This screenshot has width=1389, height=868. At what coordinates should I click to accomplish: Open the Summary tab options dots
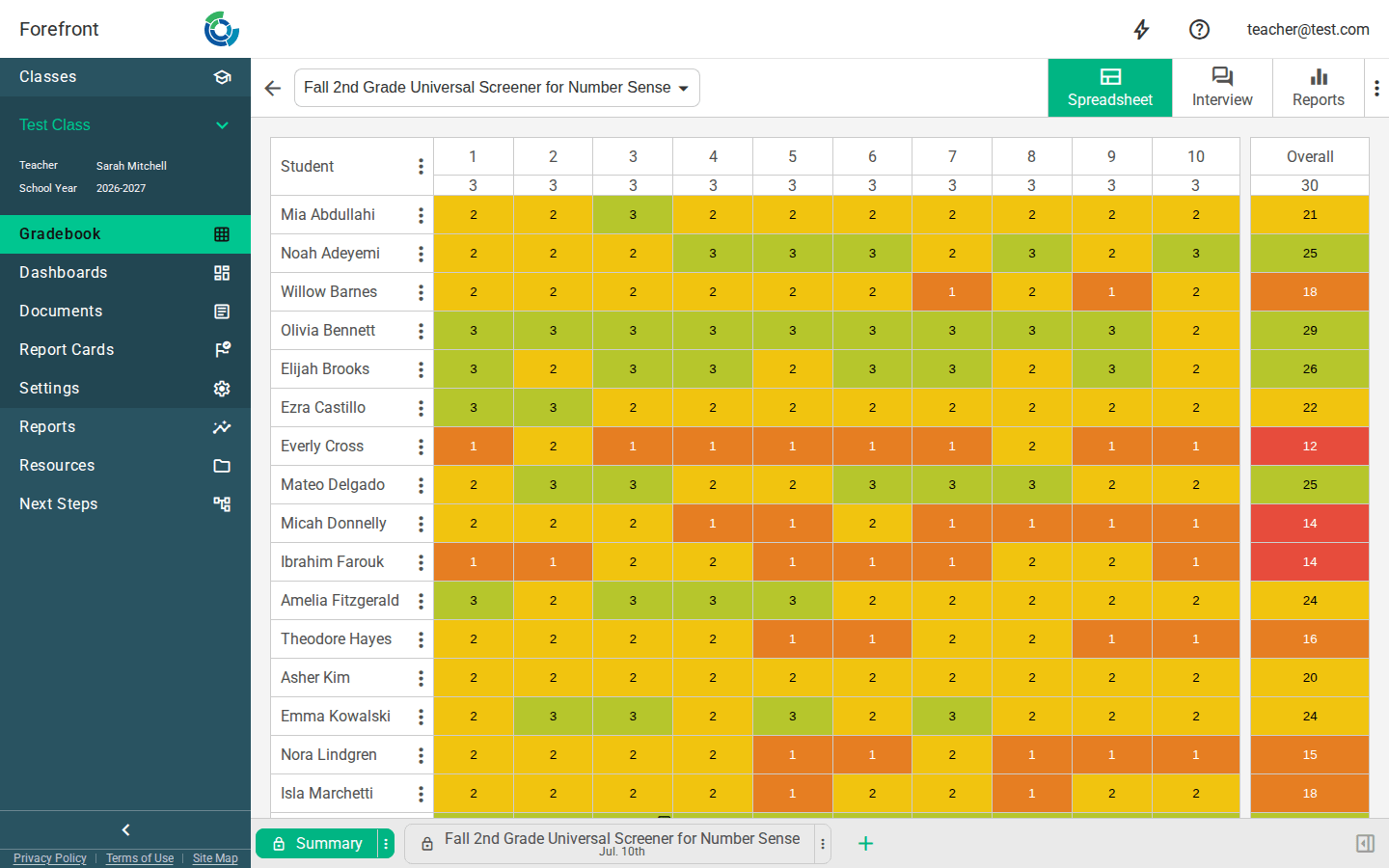386,843
